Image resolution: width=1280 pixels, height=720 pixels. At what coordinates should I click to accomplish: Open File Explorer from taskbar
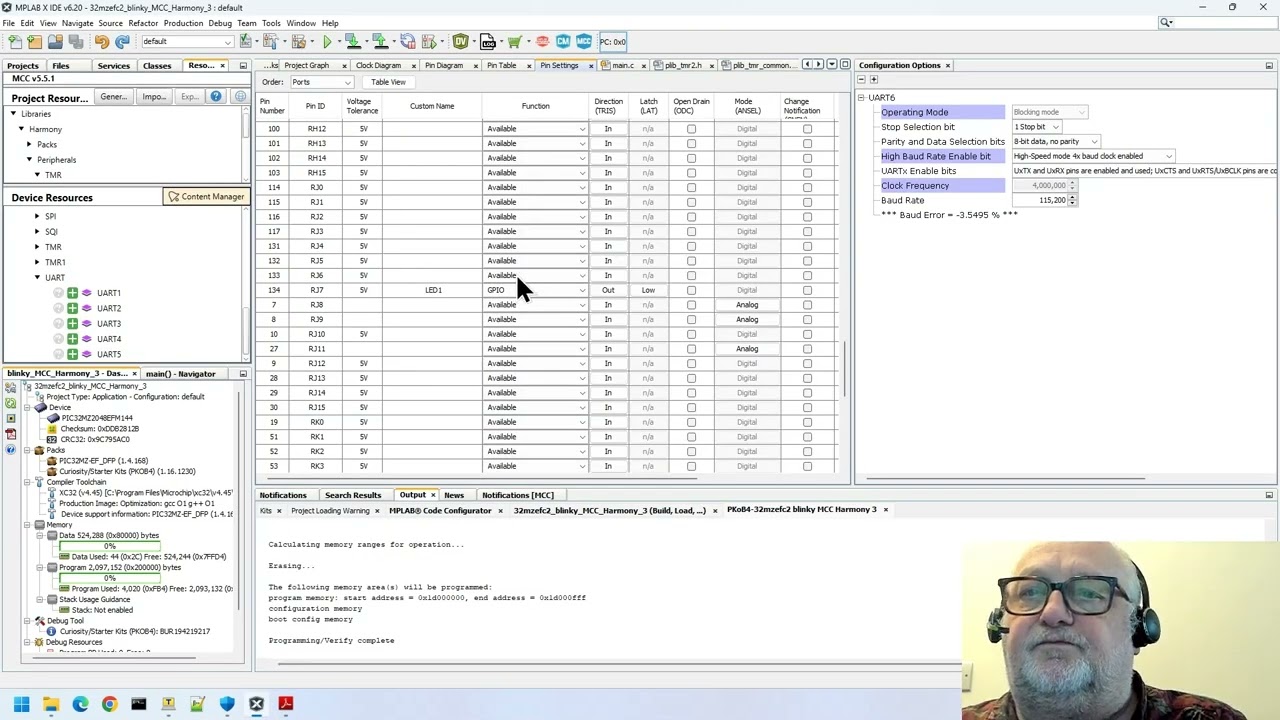click(x=51, y=704)
